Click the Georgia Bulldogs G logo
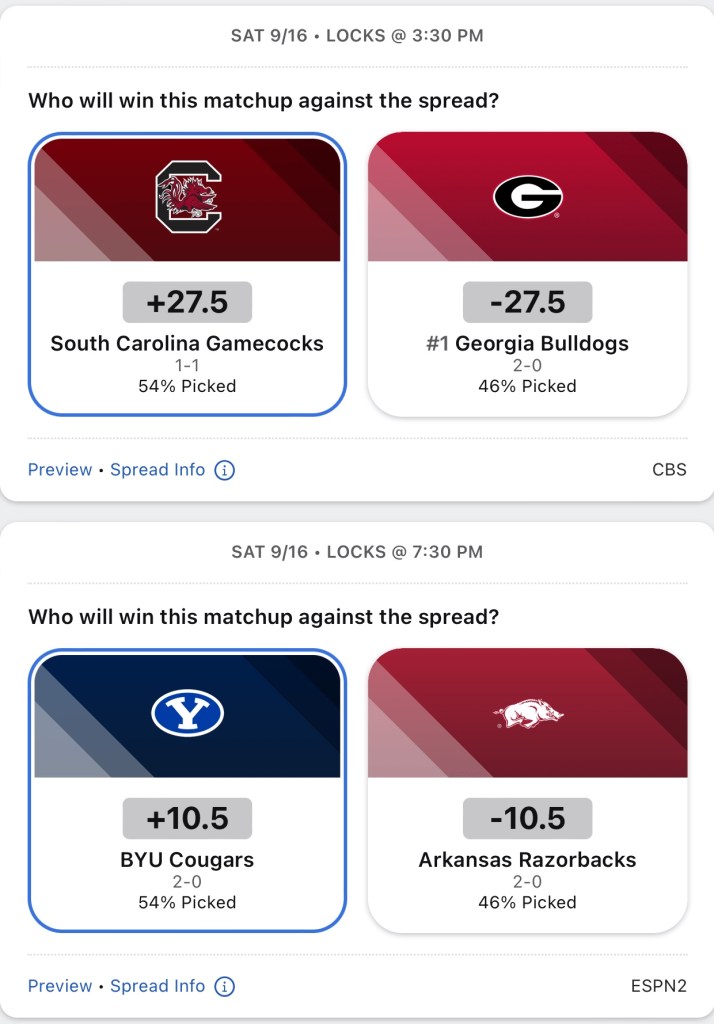Viewport: 714px width, 1024px height. click(x=527, y=197)
